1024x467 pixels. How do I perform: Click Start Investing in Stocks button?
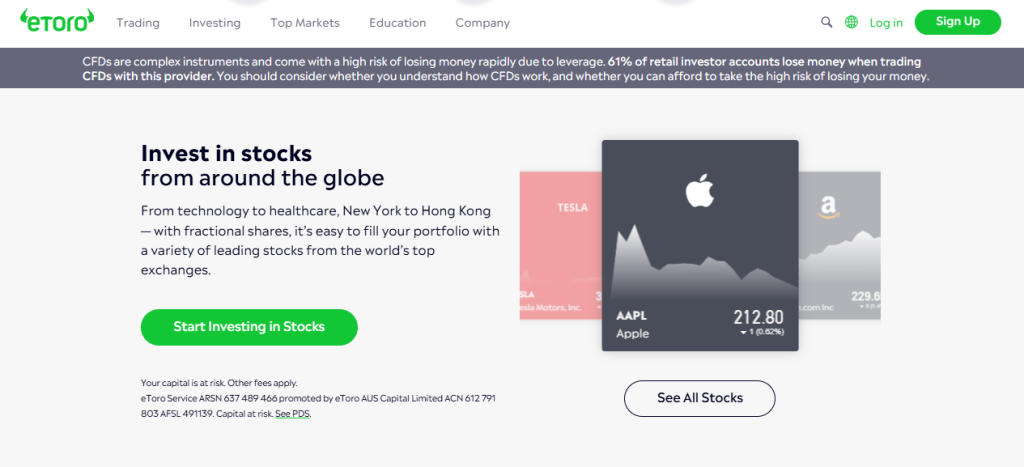[x=249, y=327]
